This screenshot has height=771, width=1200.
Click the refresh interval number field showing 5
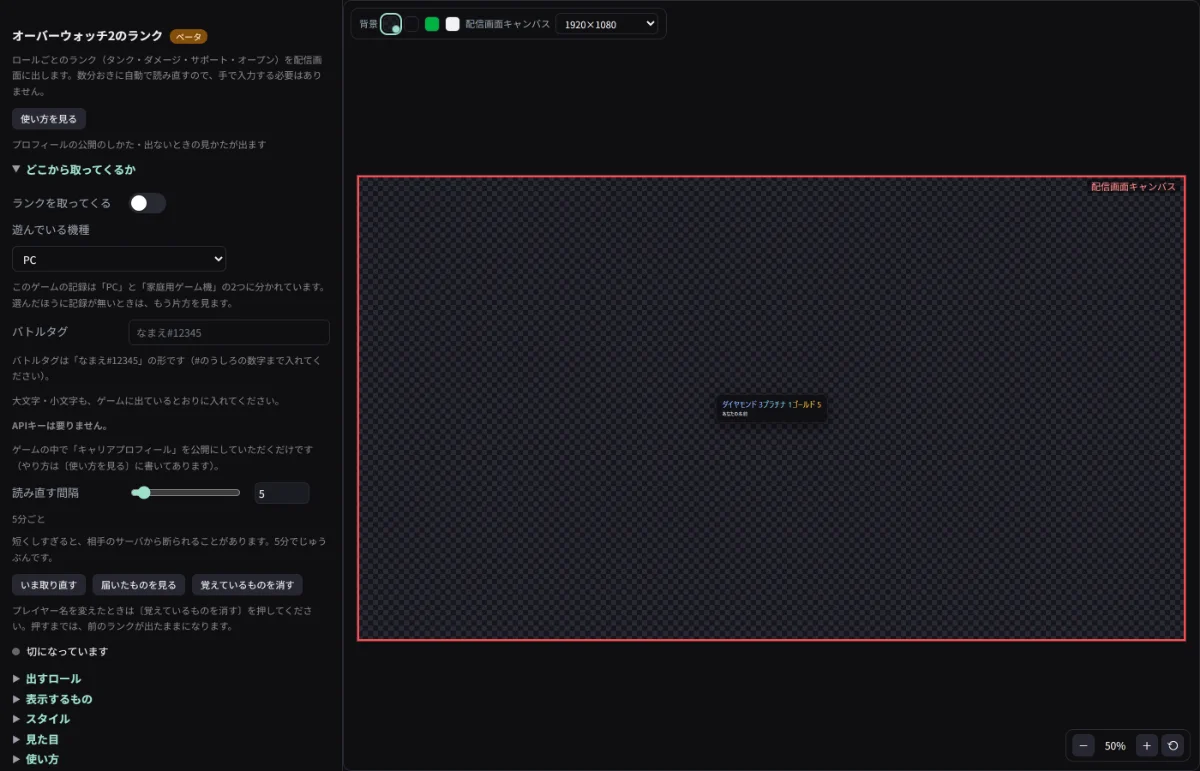pos(281,493)
